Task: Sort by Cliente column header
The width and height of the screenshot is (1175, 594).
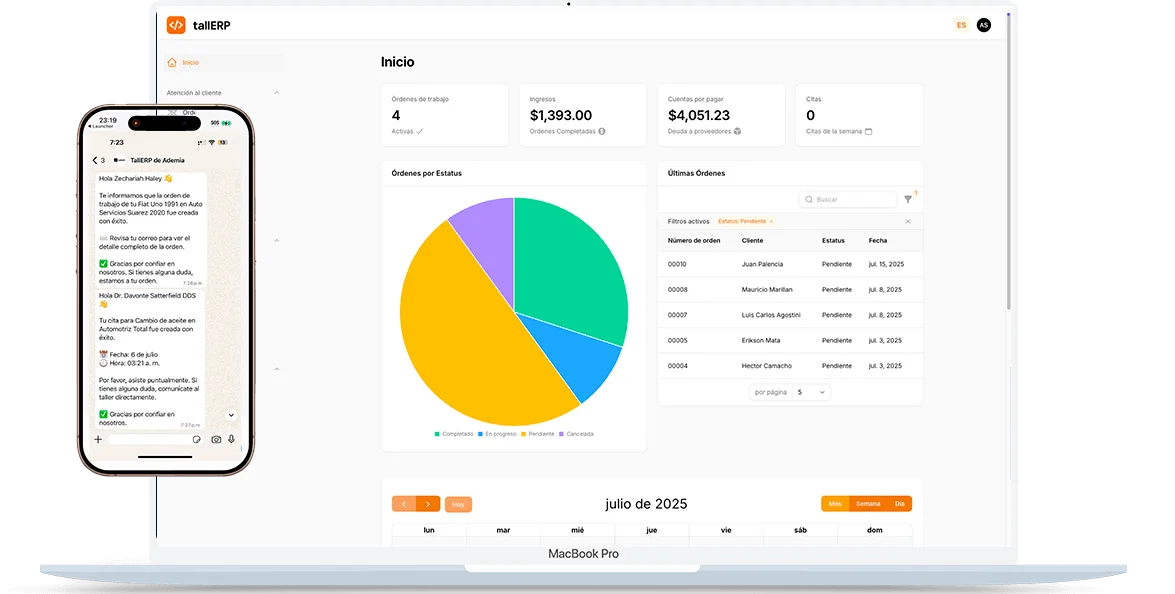Action: point(752,240)
